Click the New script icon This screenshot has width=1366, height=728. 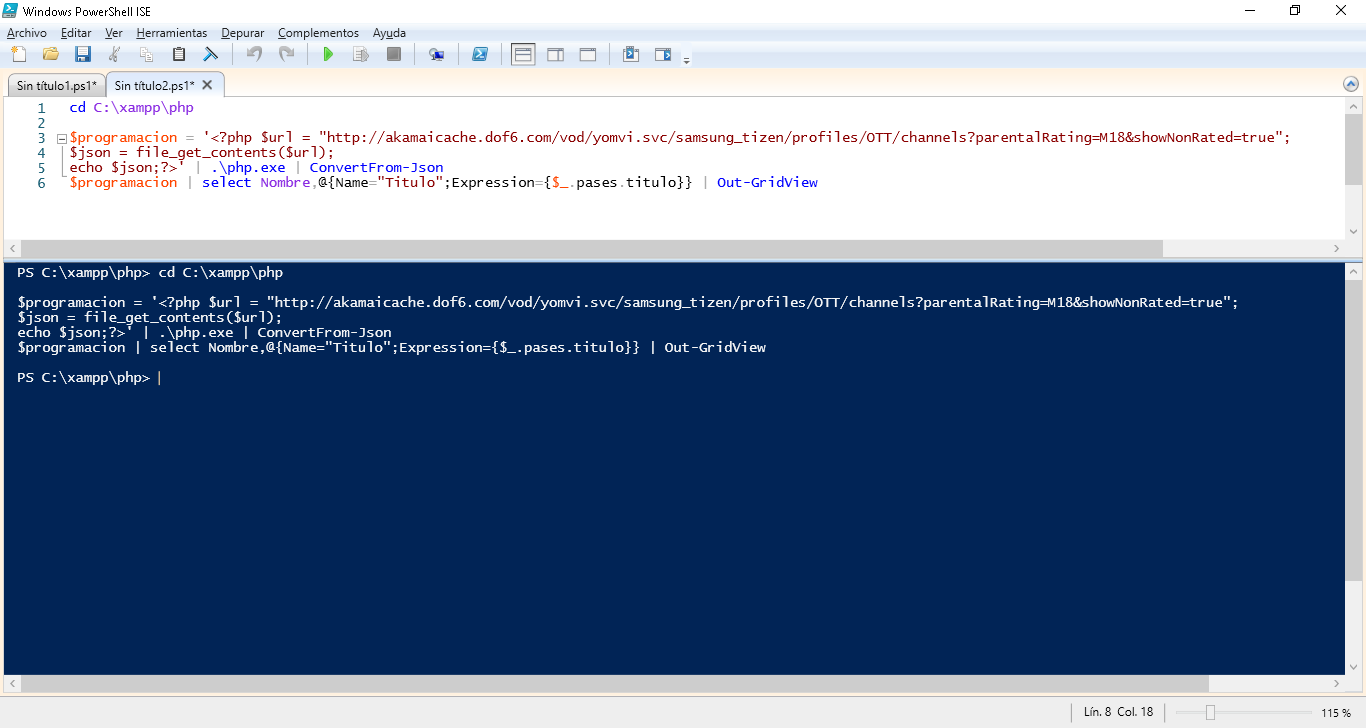pos(19,54)
